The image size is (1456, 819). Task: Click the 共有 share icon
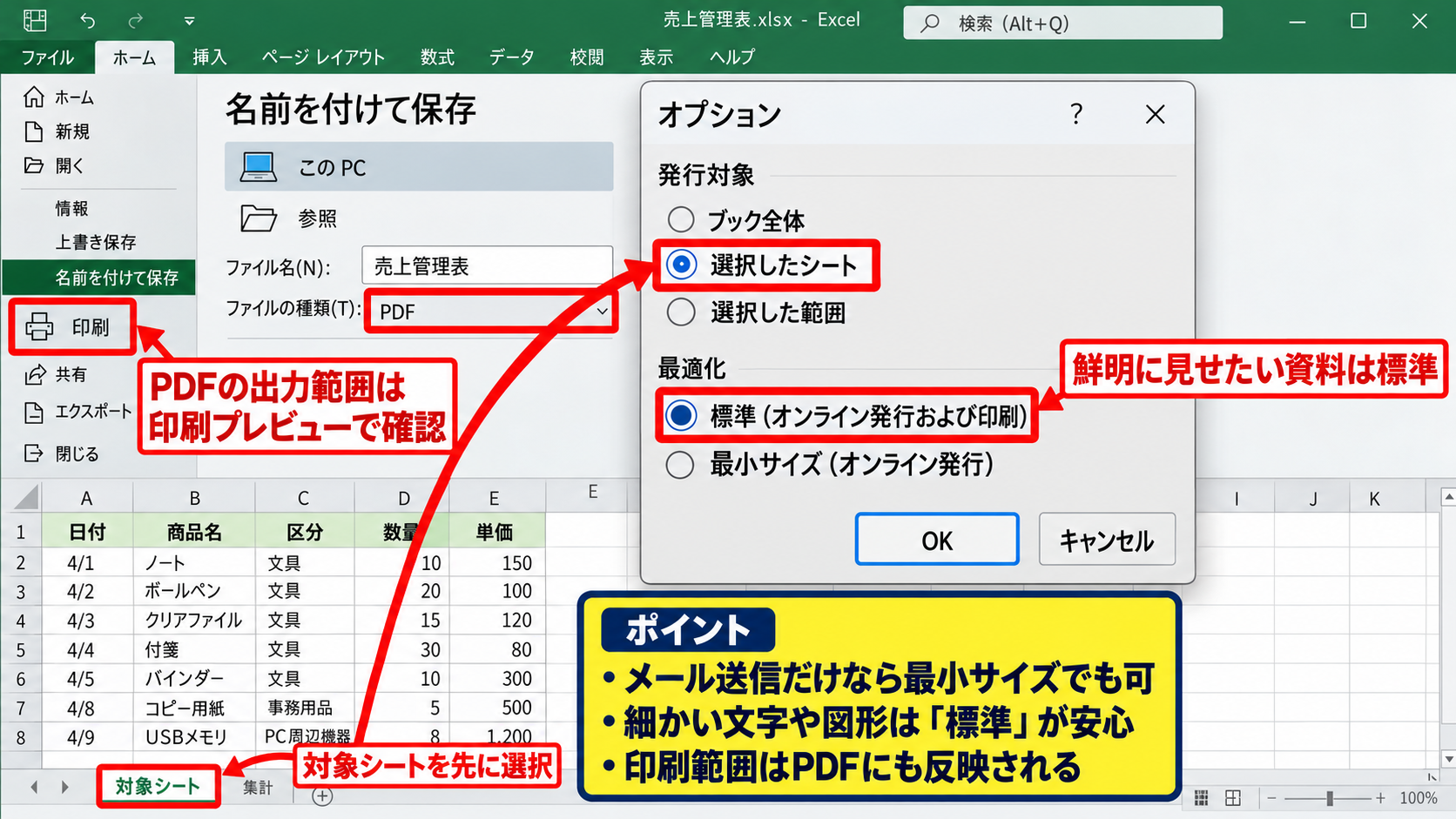35,374
